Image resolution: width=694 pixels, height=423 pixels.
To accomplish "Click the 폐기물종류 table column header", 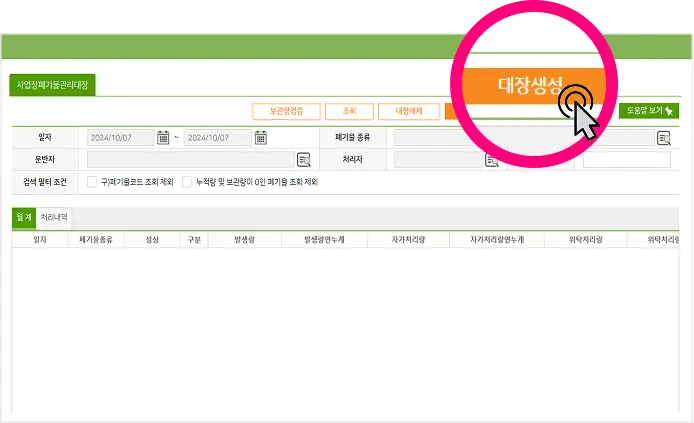I will coord(96,239).
